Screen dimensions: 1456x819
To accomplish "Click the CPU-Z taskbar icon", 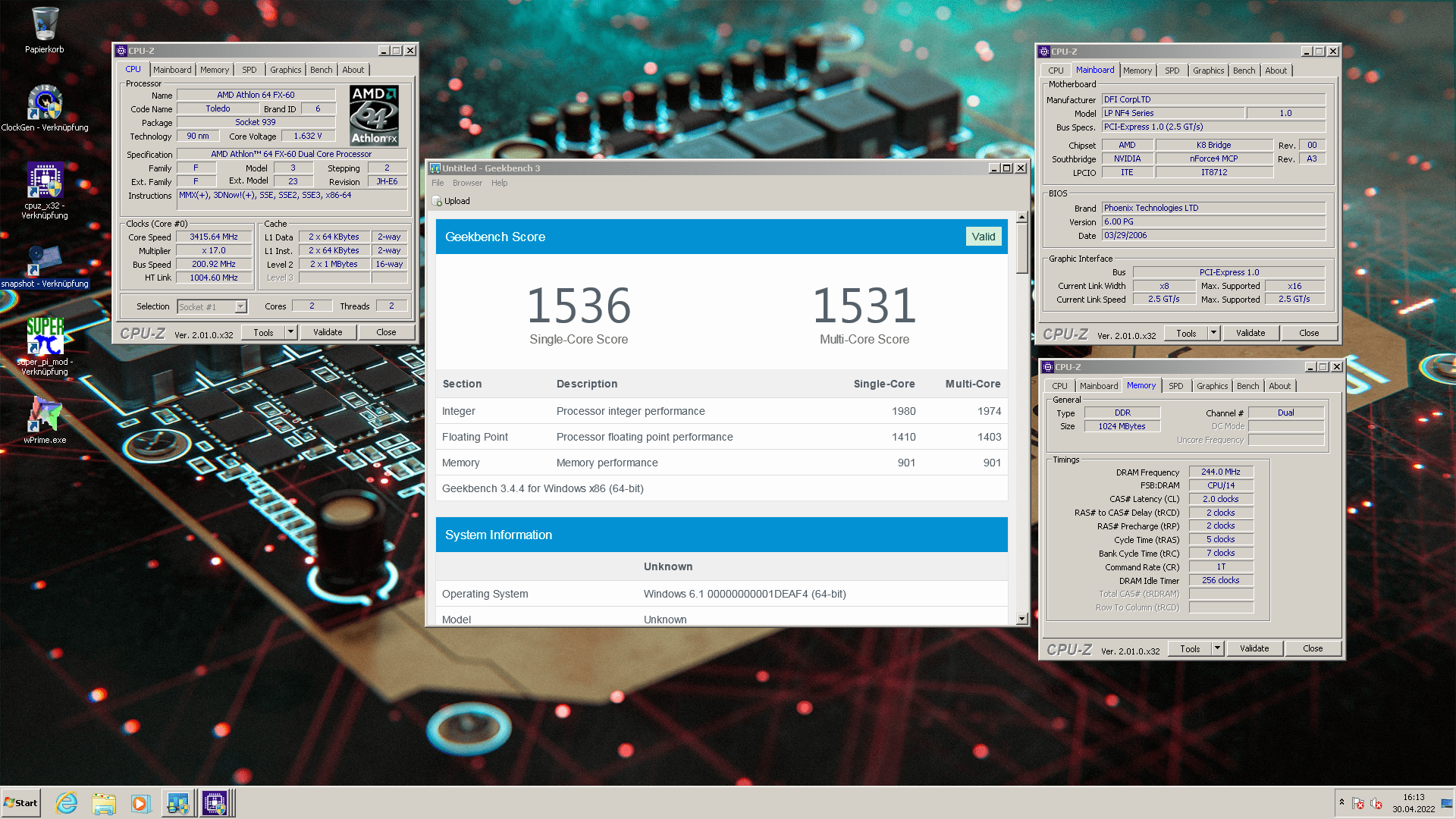I will [x=215, y=803].
